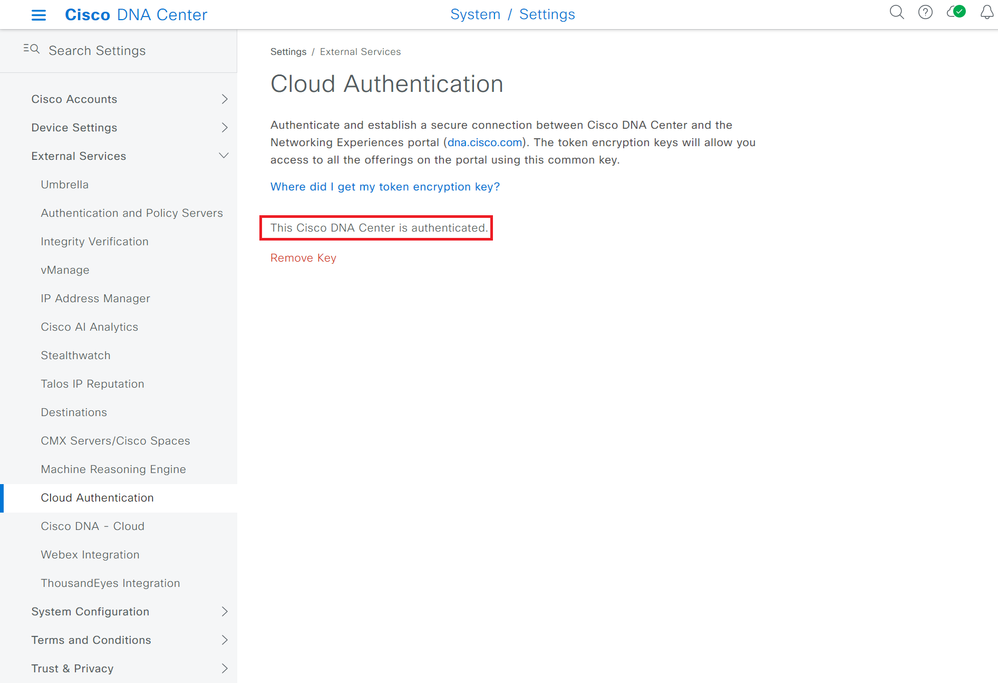Viewport: 998px width, 683px height.
Task: Open the notifications bell
Action: click(x=987, y=12)
